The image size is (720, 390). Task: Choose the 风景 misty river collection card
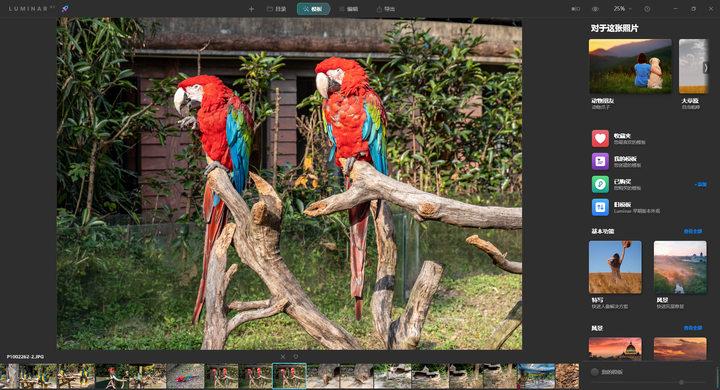(680, 267)
